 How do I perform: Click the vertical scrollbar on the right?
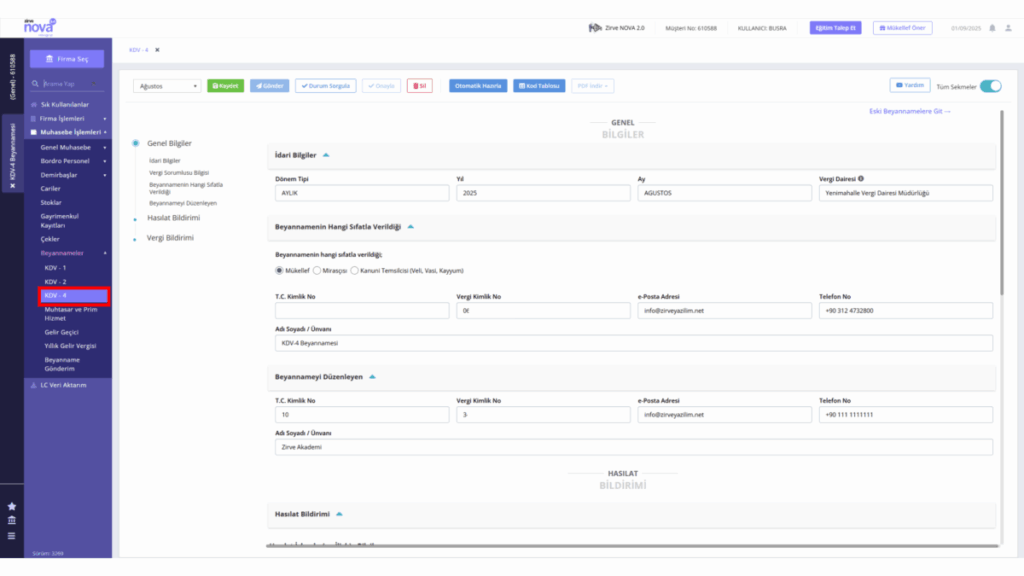coord(1001,202)
